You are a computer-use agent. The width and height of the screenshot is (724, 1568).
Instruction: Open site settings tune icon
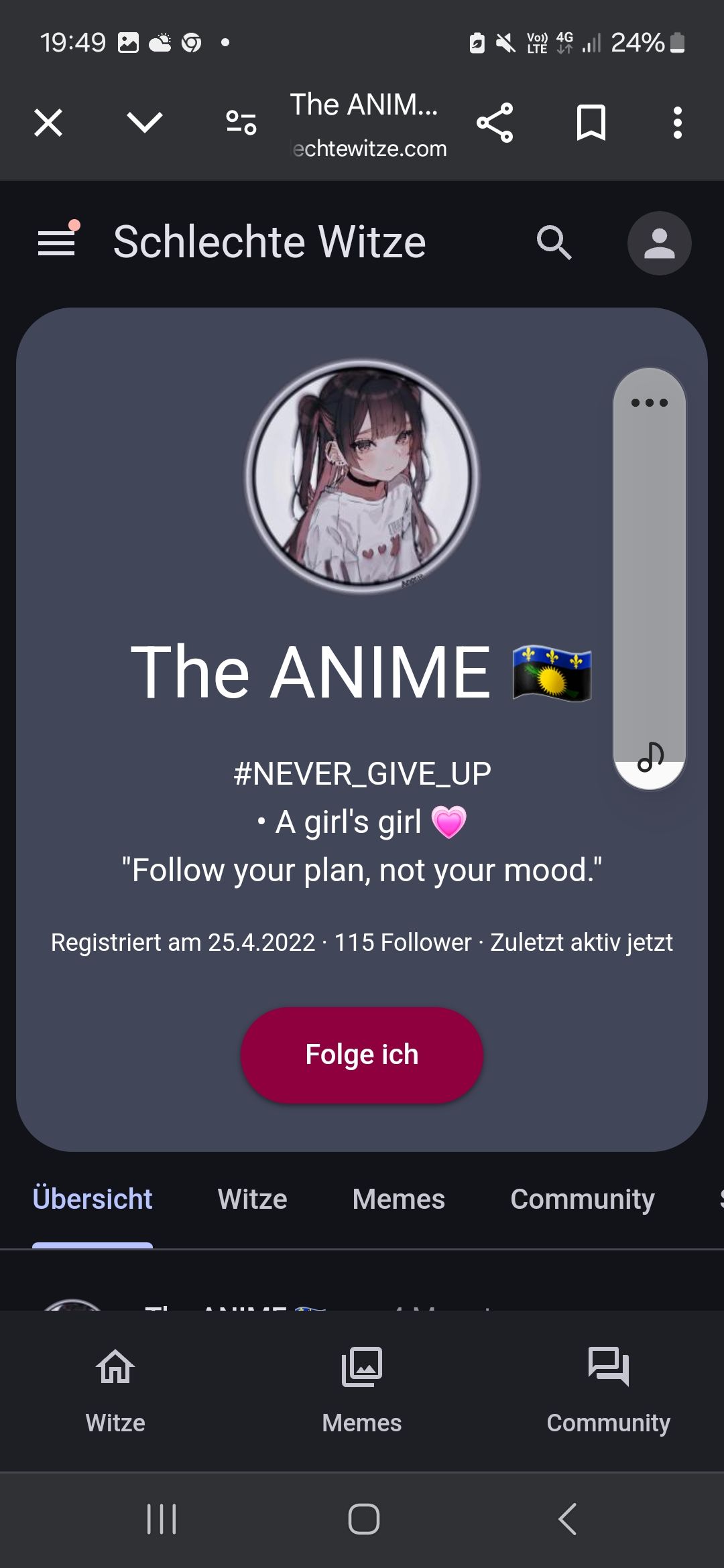pyautogui.click(x=241, y=123)
